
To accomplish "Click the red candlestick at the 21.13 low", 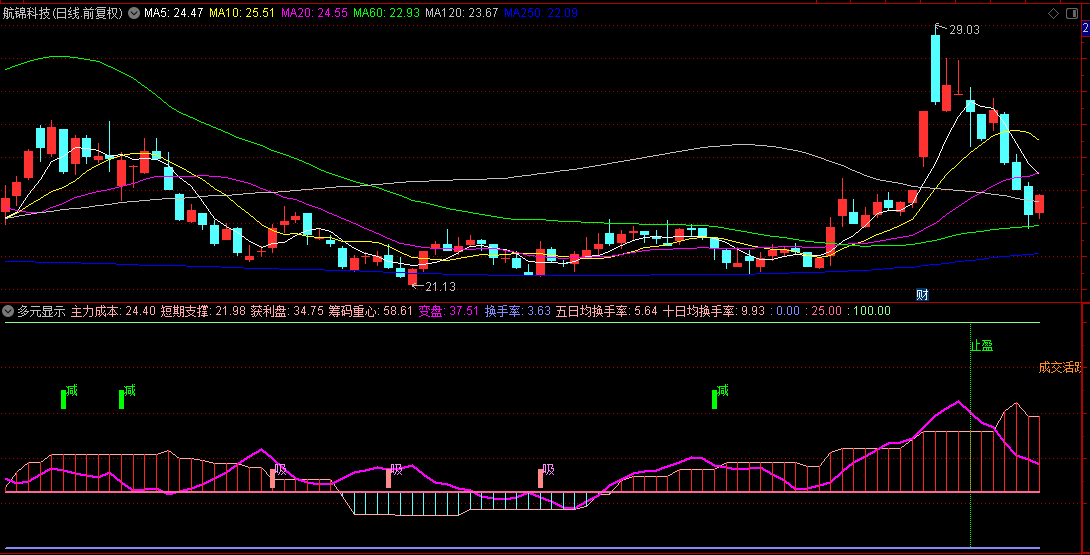I will [413, 277].
